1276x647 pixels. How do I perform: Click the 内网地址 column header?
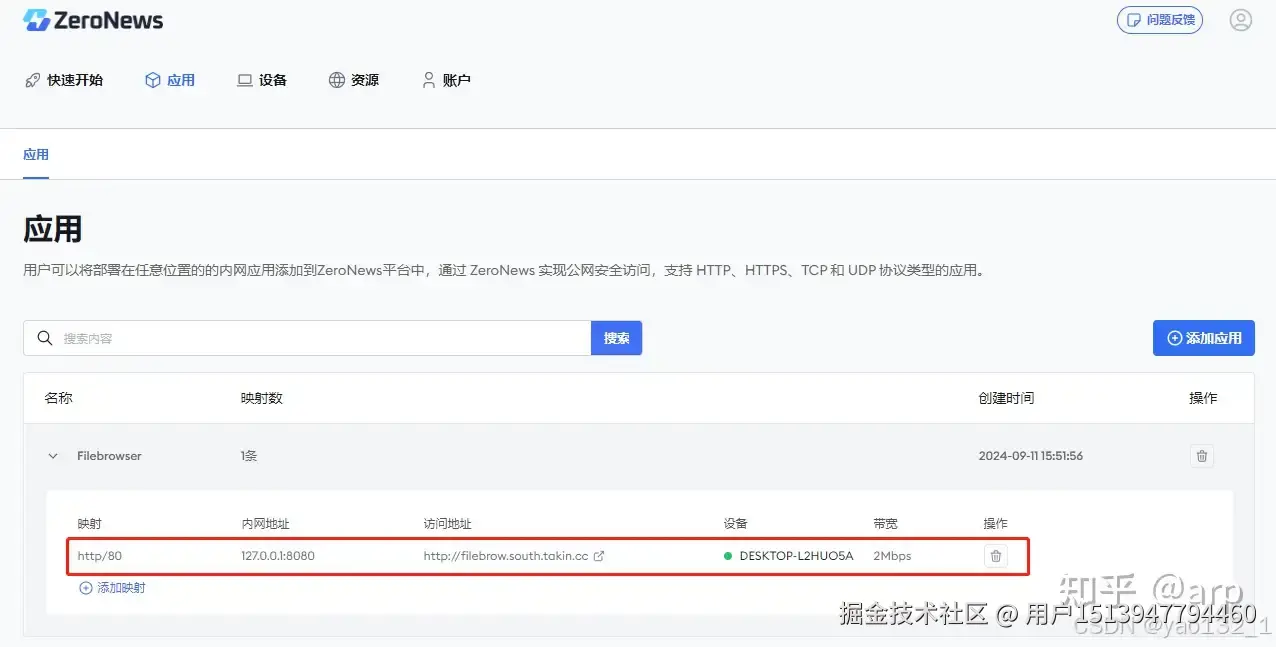265,524
